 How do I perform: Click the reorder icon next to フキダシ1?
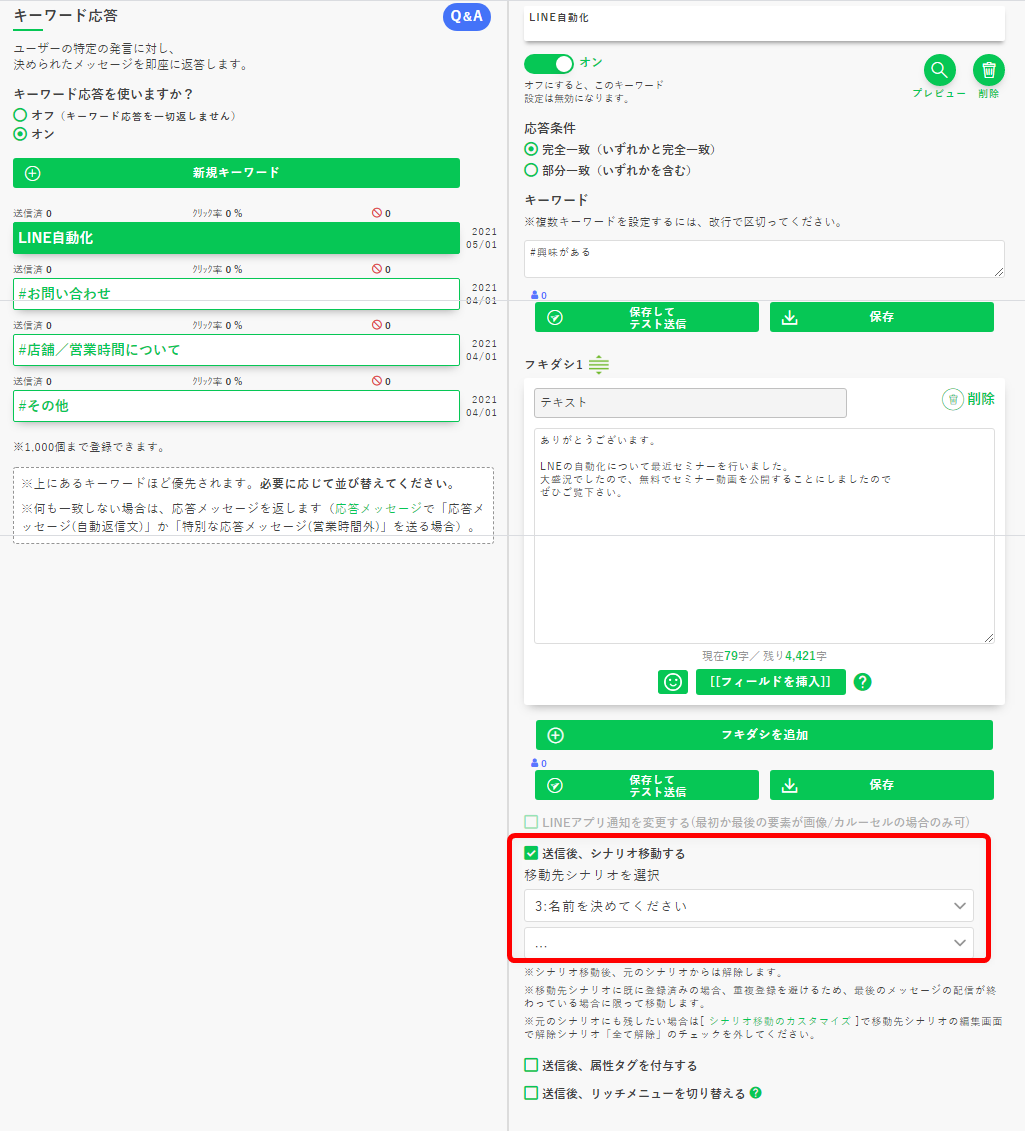(x=598, y=366)
